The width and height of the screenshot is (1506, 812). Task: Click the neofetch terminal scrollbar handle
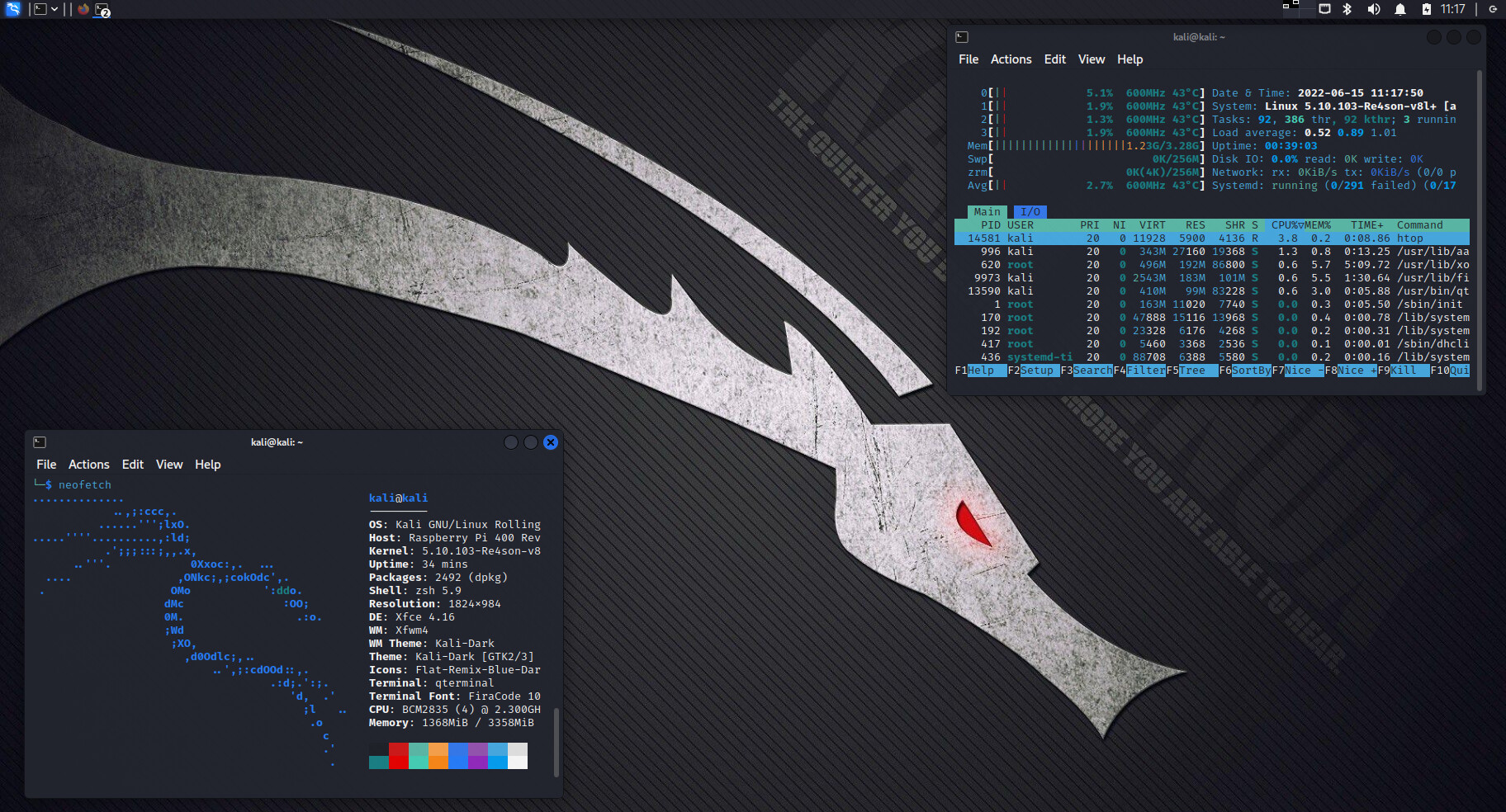coord(556,742)
